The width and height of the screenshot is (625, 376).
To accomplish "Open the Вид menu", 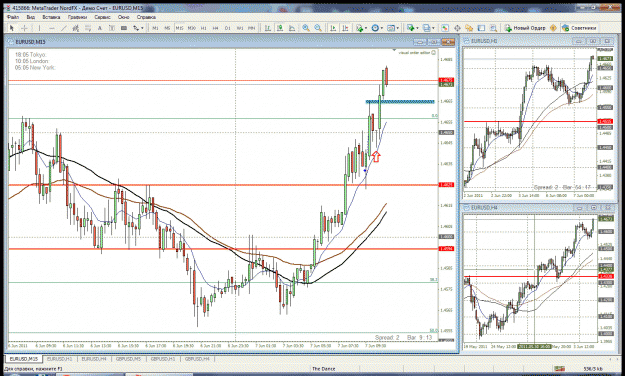I will tap(31, 17).
